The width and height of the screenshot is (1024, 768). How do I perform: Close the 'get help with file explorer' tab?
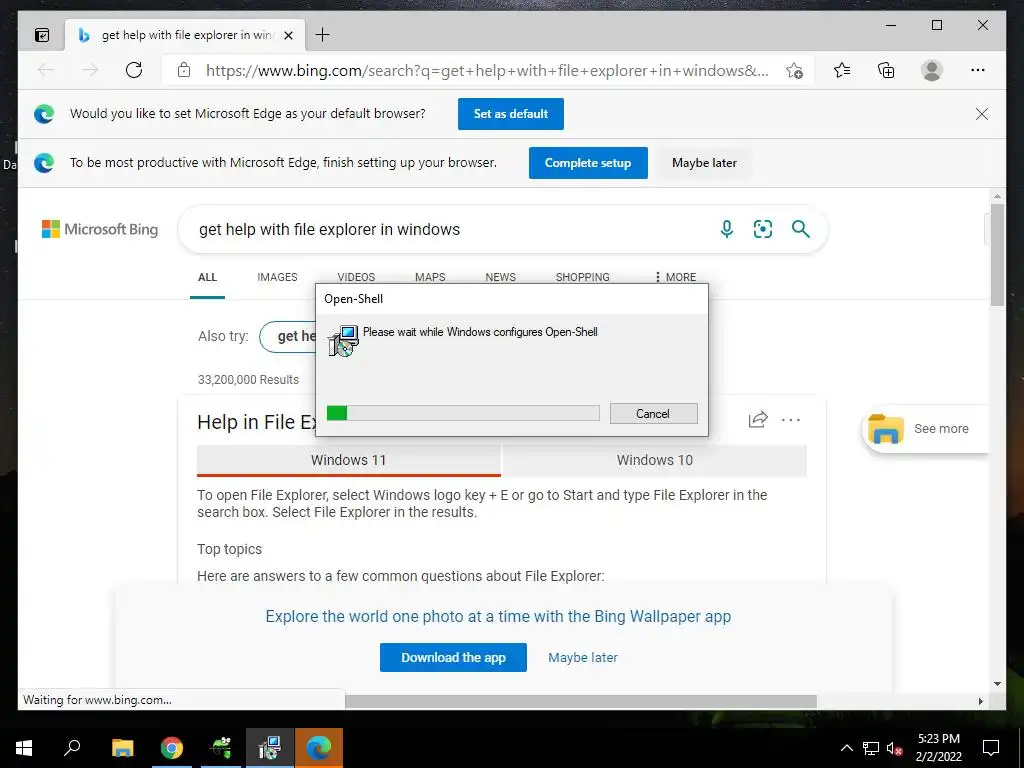click(x=289, y=35)
